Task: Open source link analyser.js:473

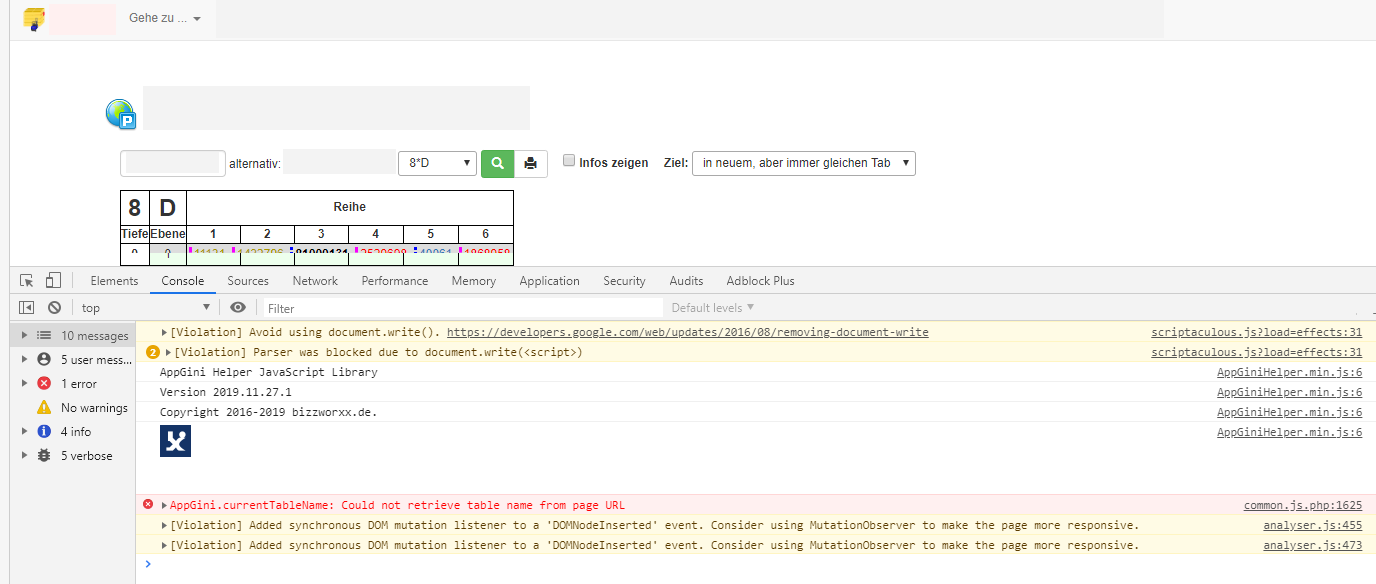Action: tap(1312, 545)
